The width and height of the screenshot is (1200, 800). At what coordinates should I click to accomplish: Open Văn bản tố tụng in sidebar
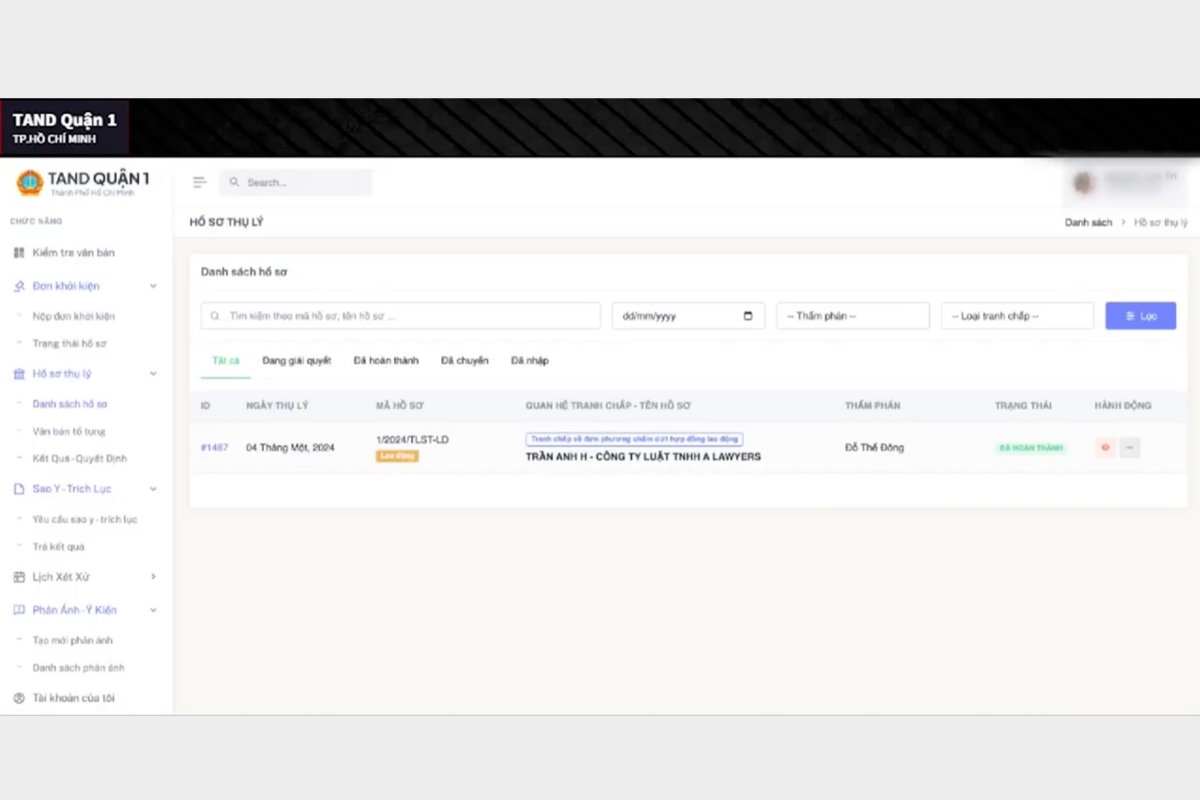(68, 431)
